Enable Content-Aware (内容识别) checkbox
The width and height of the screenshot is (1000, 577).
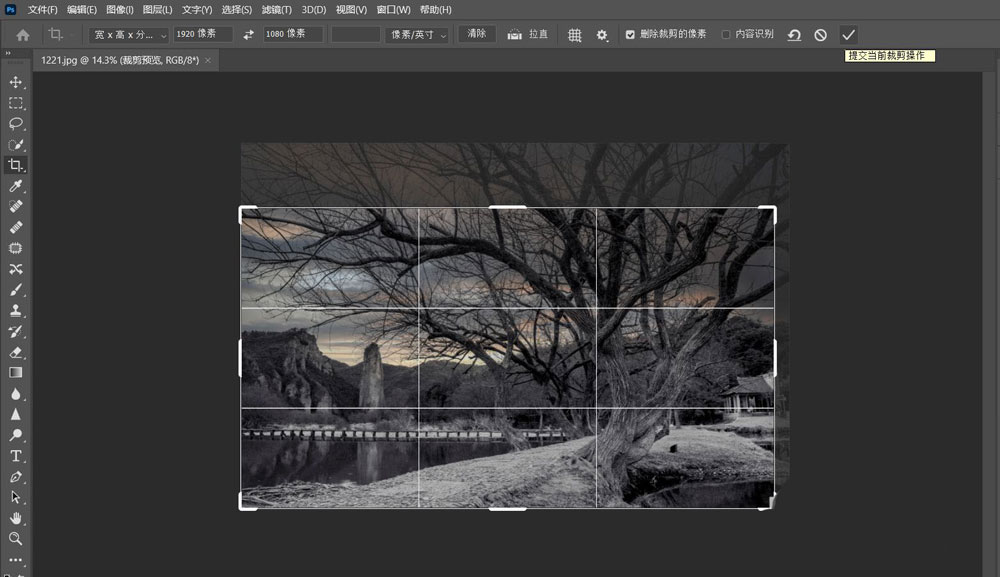coord(726,35)
